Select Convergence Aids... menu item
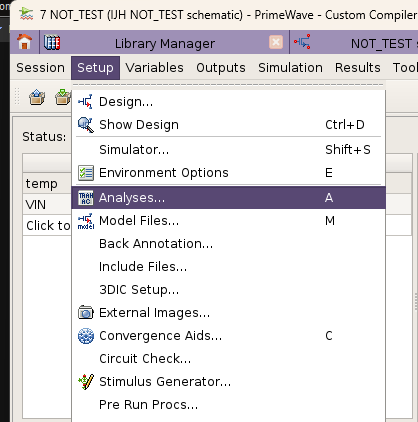Image resolution: width=418 pixels, height=422 pixels. 228,336
